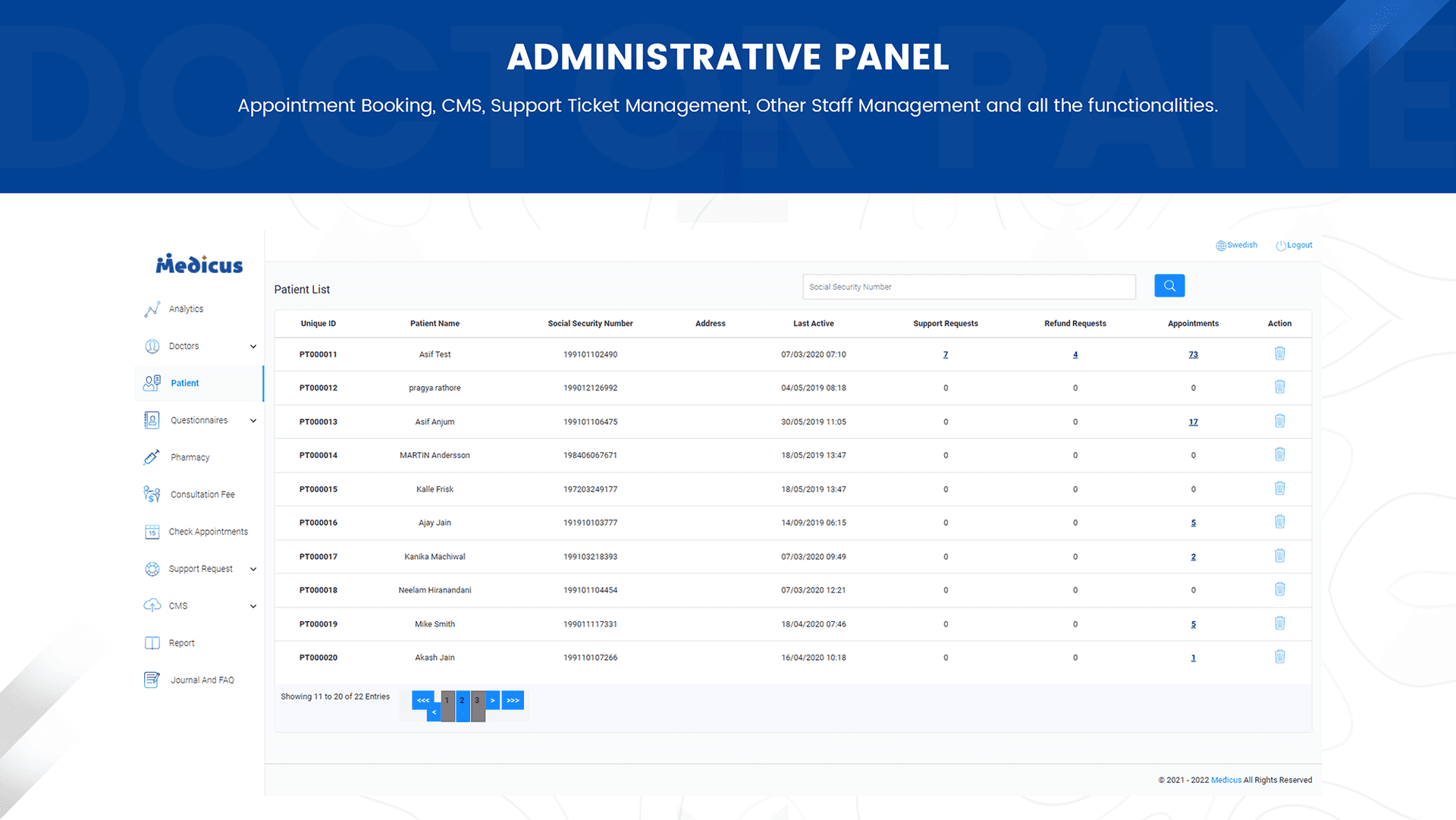Go to pagination page 3

pos(477,701)
